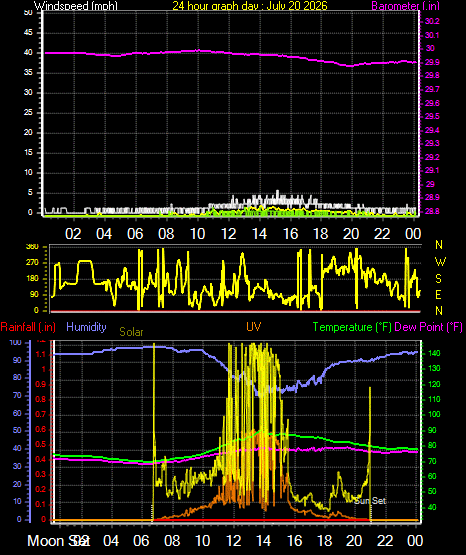Click rainfall scale value 0.7
Viewport: 466px width, 555px height.
(x=41, y=414)
